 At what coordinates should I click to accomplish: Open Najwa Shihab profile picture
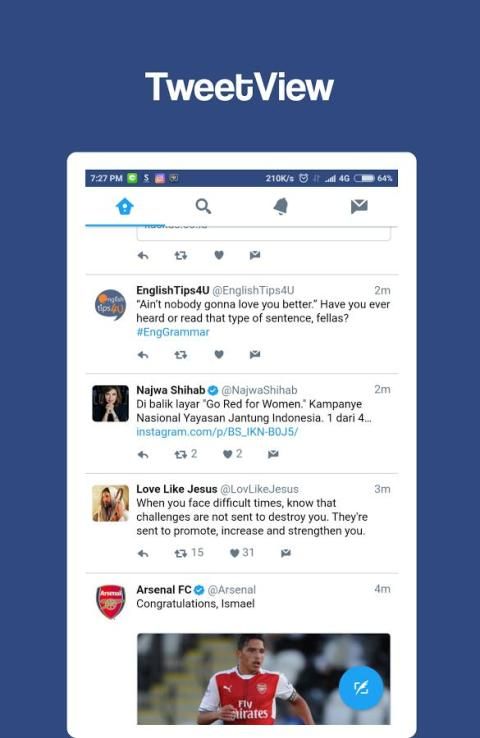pos(111,403)
